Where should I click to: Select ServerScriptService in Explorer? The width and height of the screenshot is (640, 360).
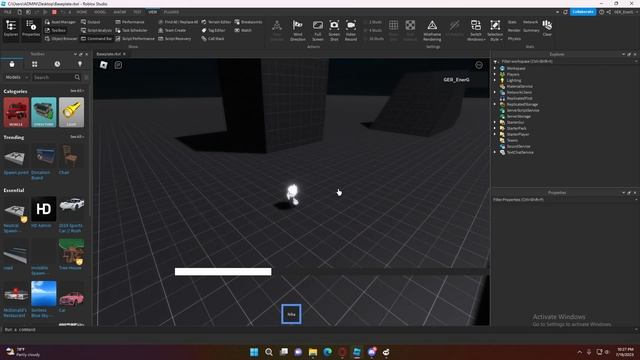[522, 110]
